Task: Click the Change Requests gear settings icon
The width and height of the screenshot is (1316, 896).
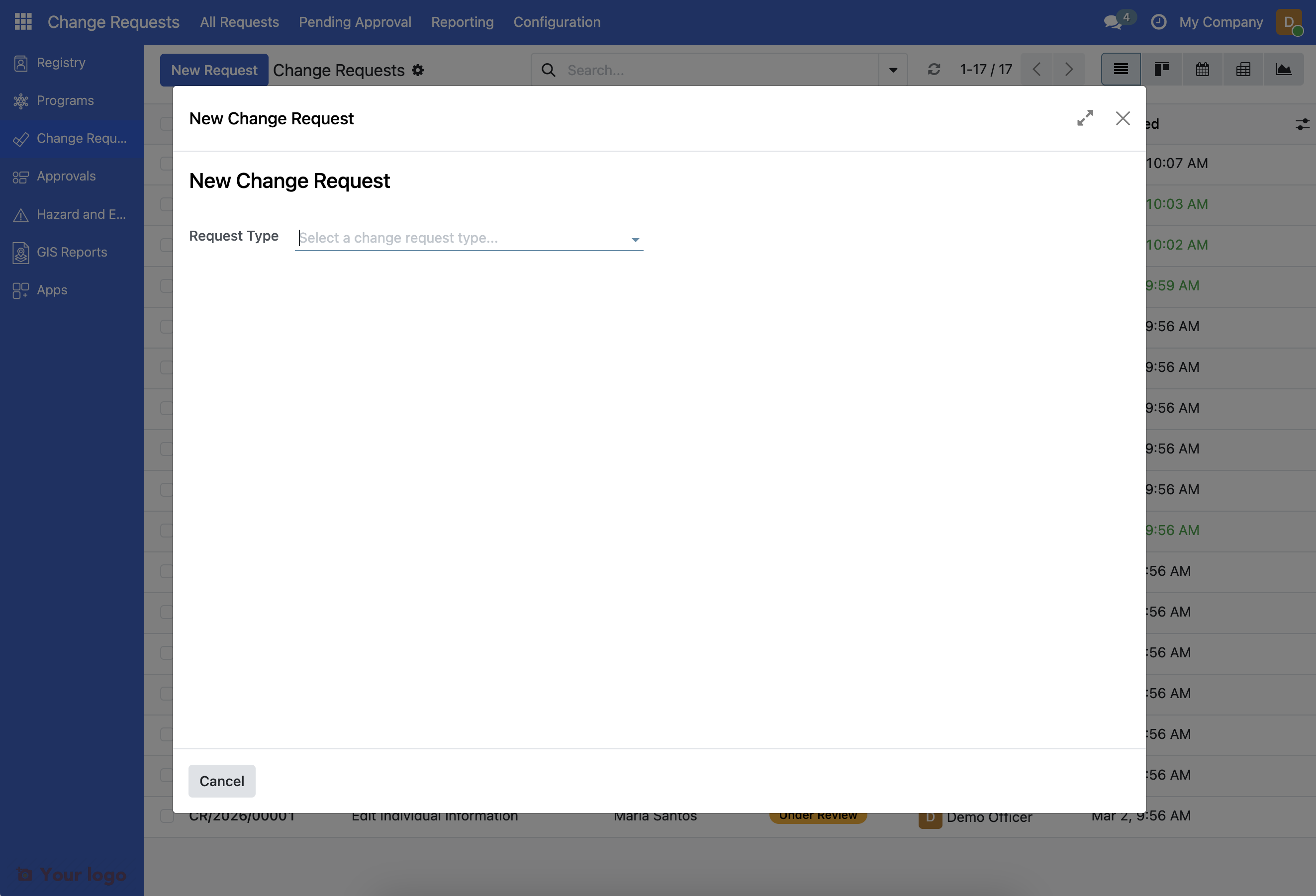Action: [x=418, y=70]
